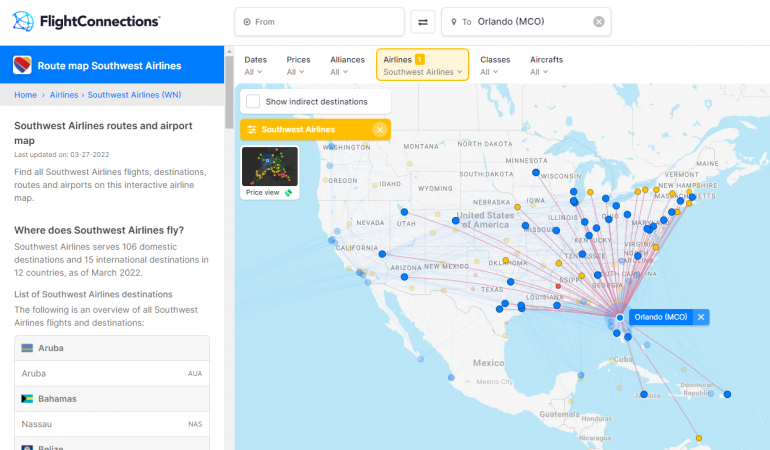The height and width of the screenshot is (450, 770).
Task: Go to Home breadcrumb link
Action: (25, 95)
